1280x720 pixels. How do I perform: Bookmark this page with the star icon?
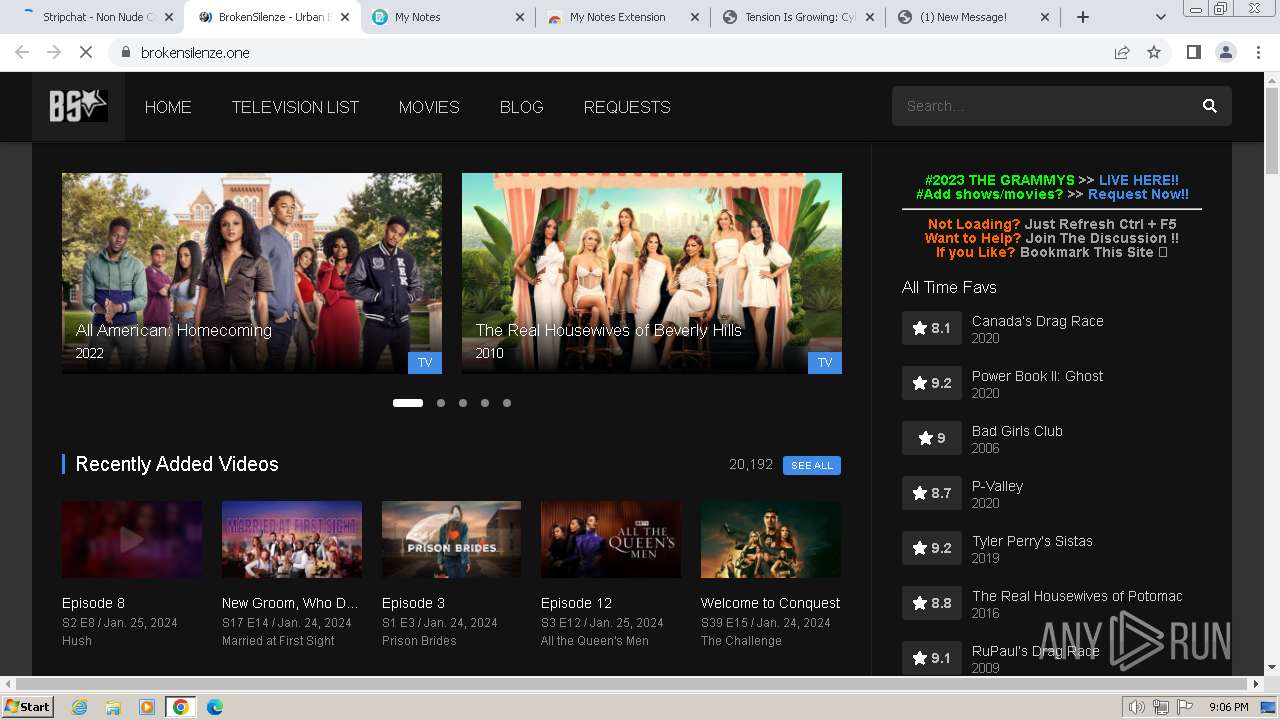point(1154,52)
